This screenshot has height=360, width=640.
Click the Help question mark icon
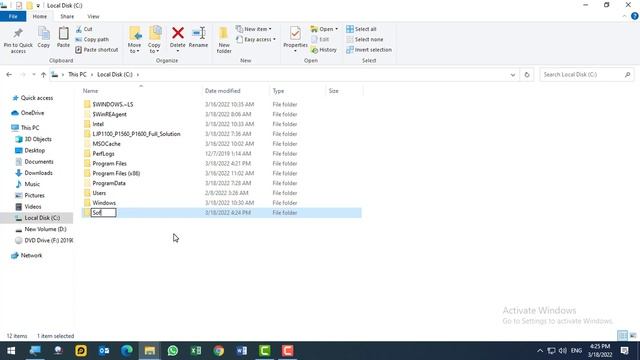tap(635, 16)
